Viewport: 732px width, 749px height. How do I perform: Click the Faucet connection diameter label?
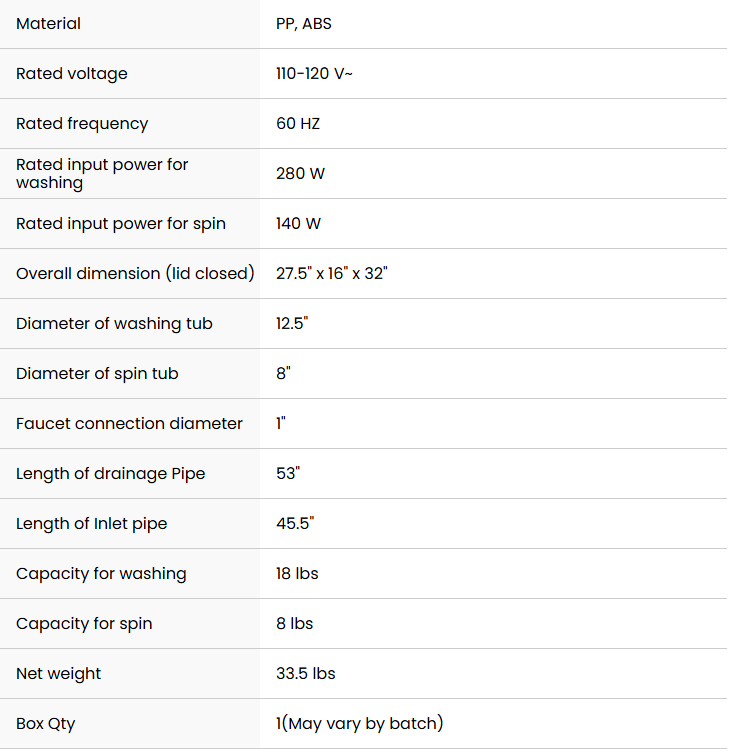click(x=129, y=423)
